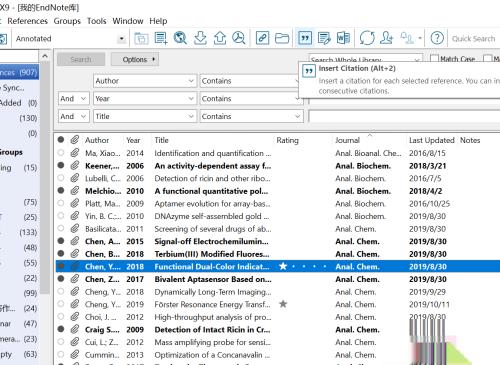The width and height of the screenshot is (500, 365).
Task: Sort by the Rating column header
Action: pos(287,140)
